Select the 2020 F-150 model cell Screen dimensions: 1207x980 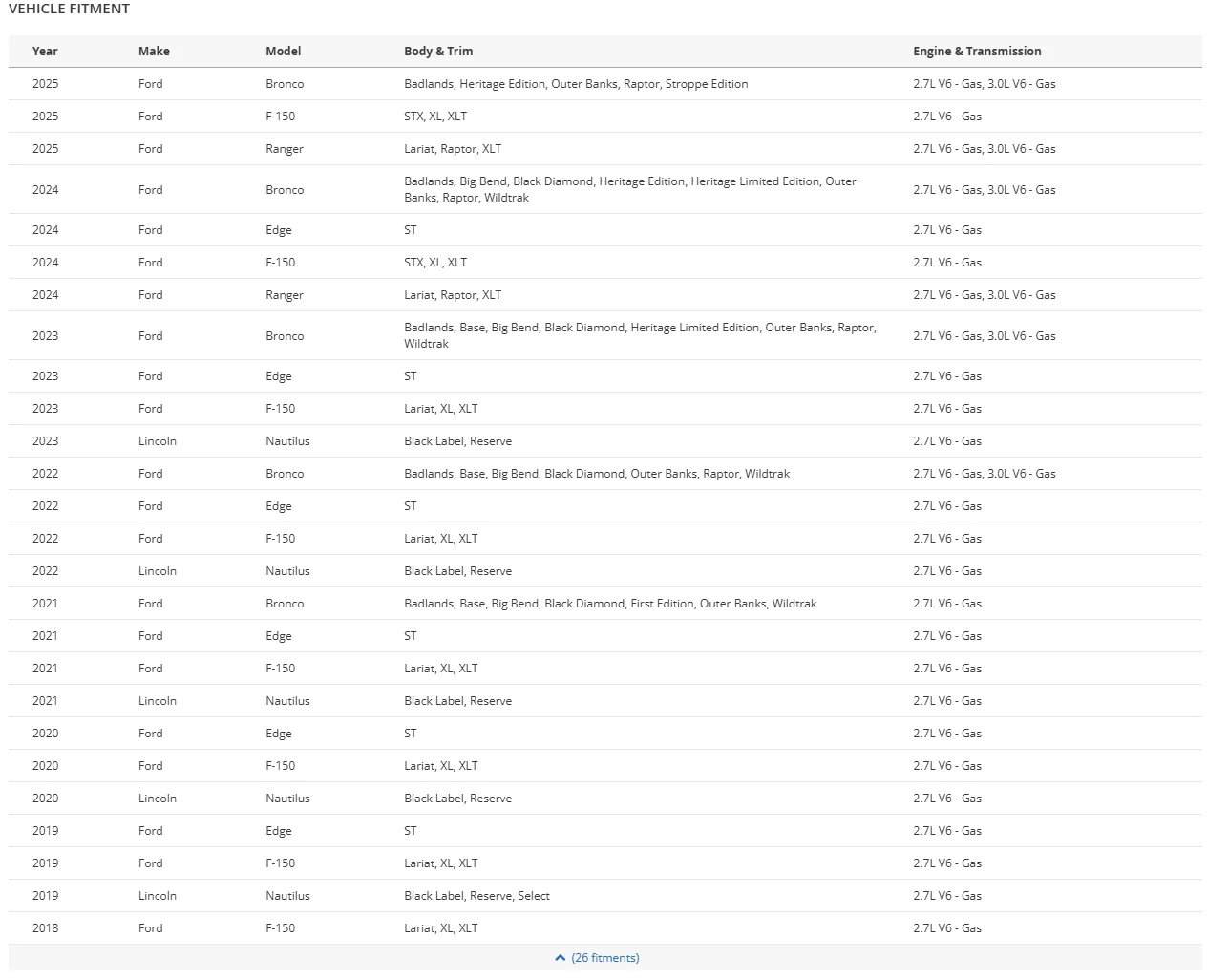point(281,766)
